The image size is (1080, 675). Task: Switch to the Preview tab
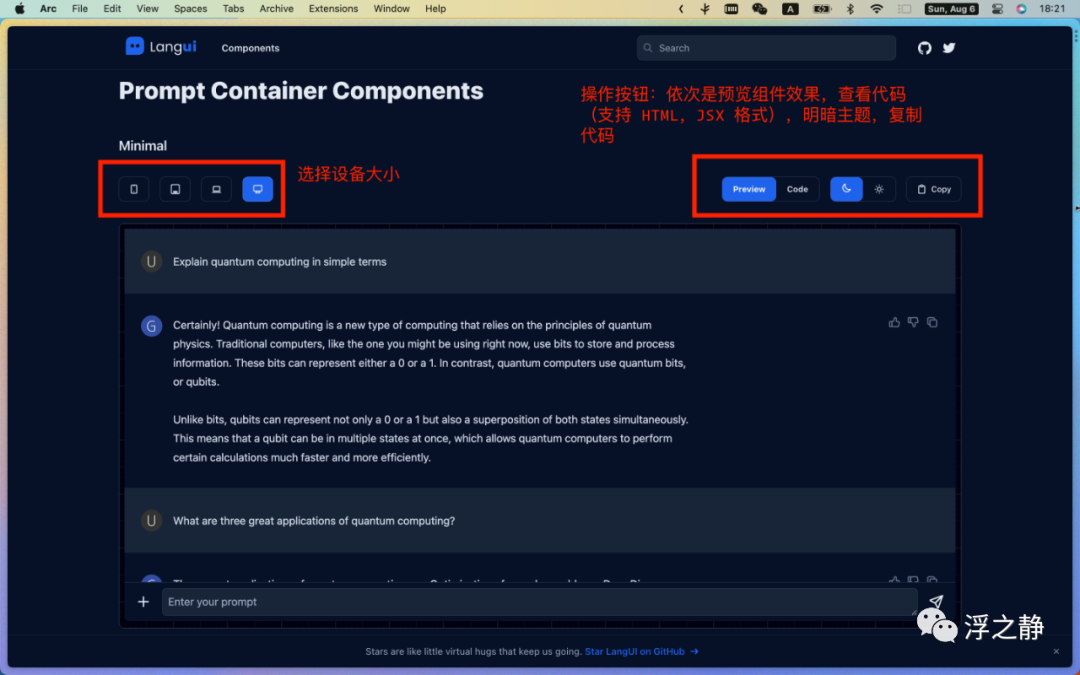pyautogui.click(x=749, y=189)
